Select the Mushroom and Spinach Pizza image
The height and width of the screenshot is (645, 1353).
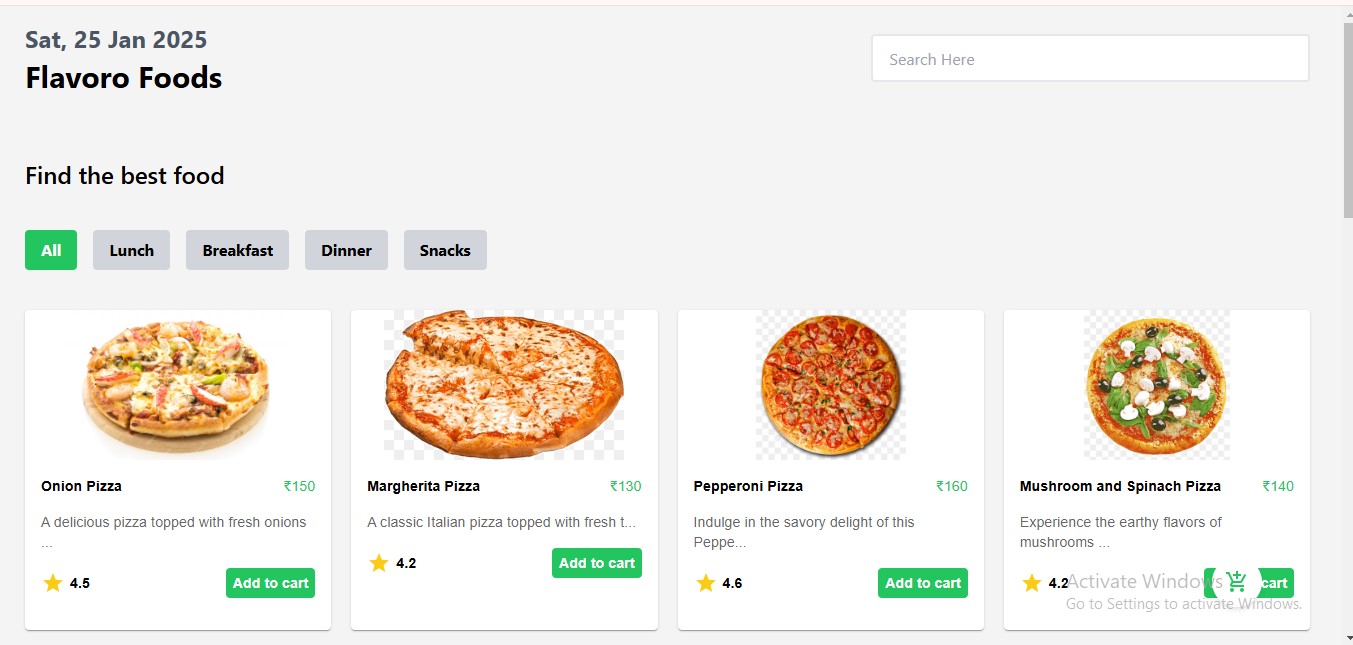click(1157, 385)
